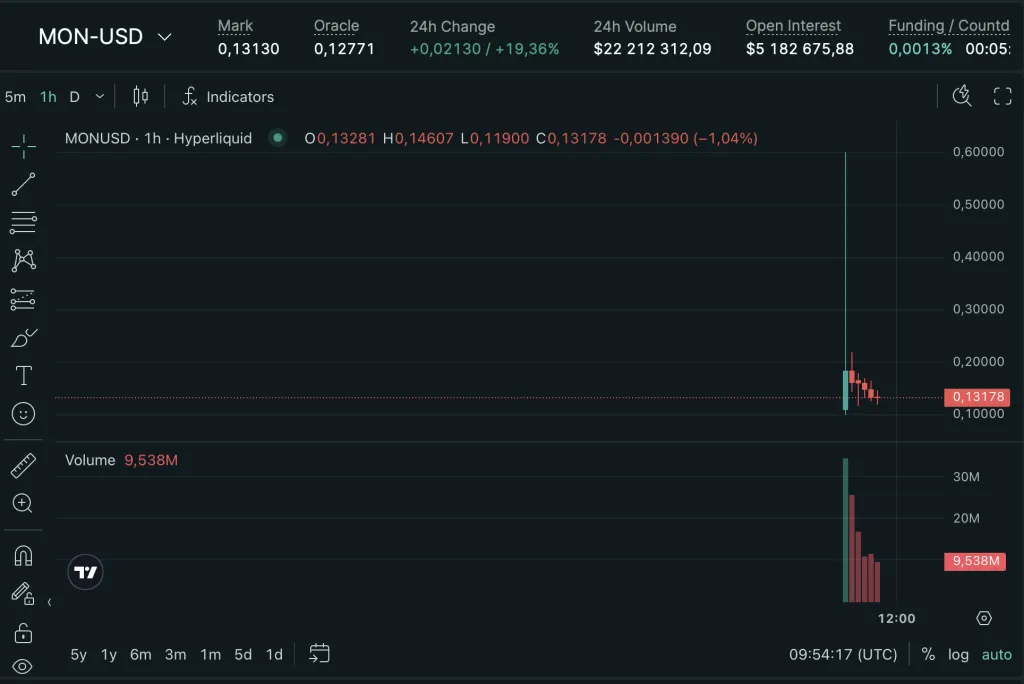Click the Open Interest label

tap(793, 25)
